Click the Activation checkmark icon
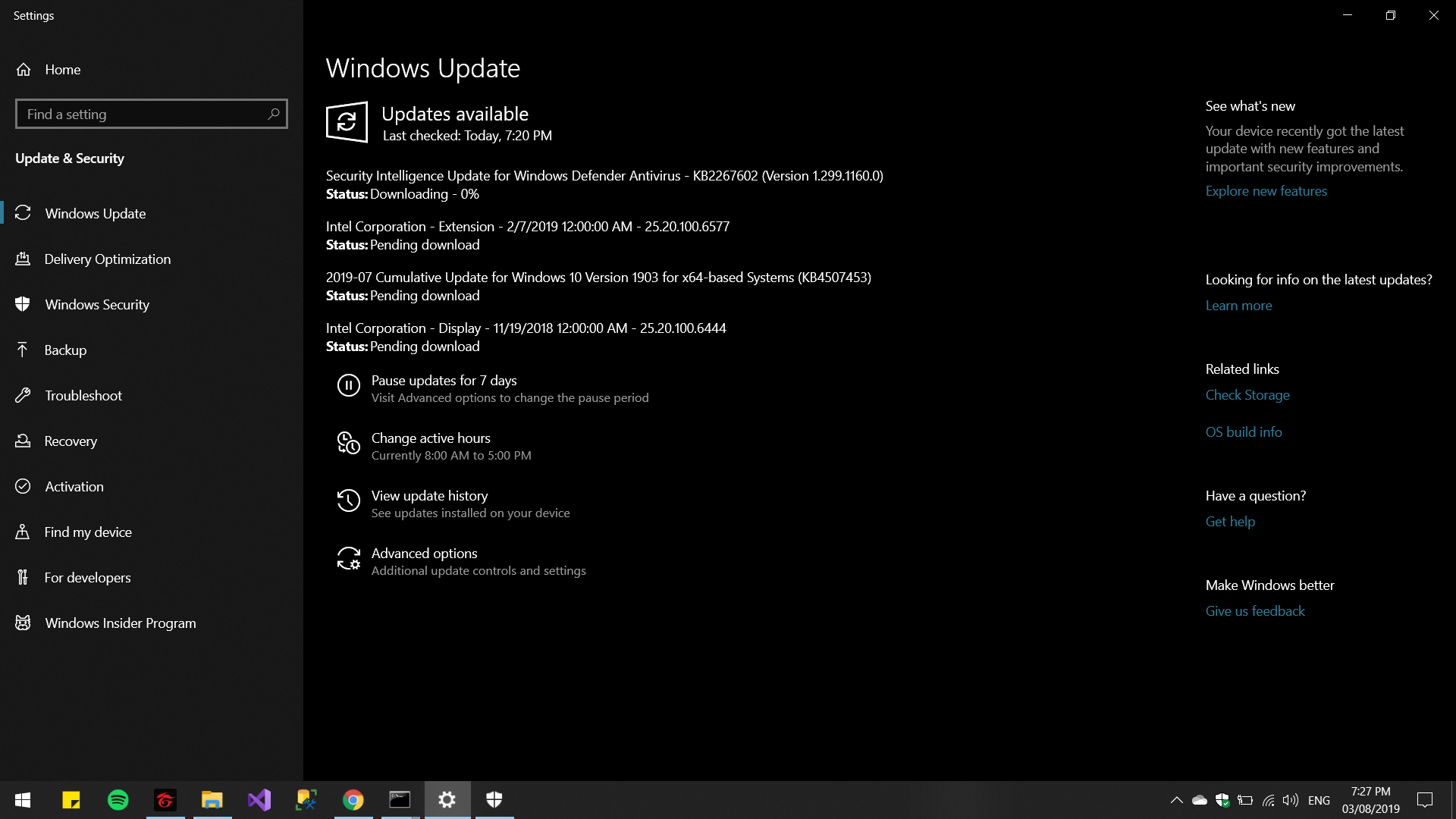The width and height of the screenshot is (1456, 819). pos(23,486)
